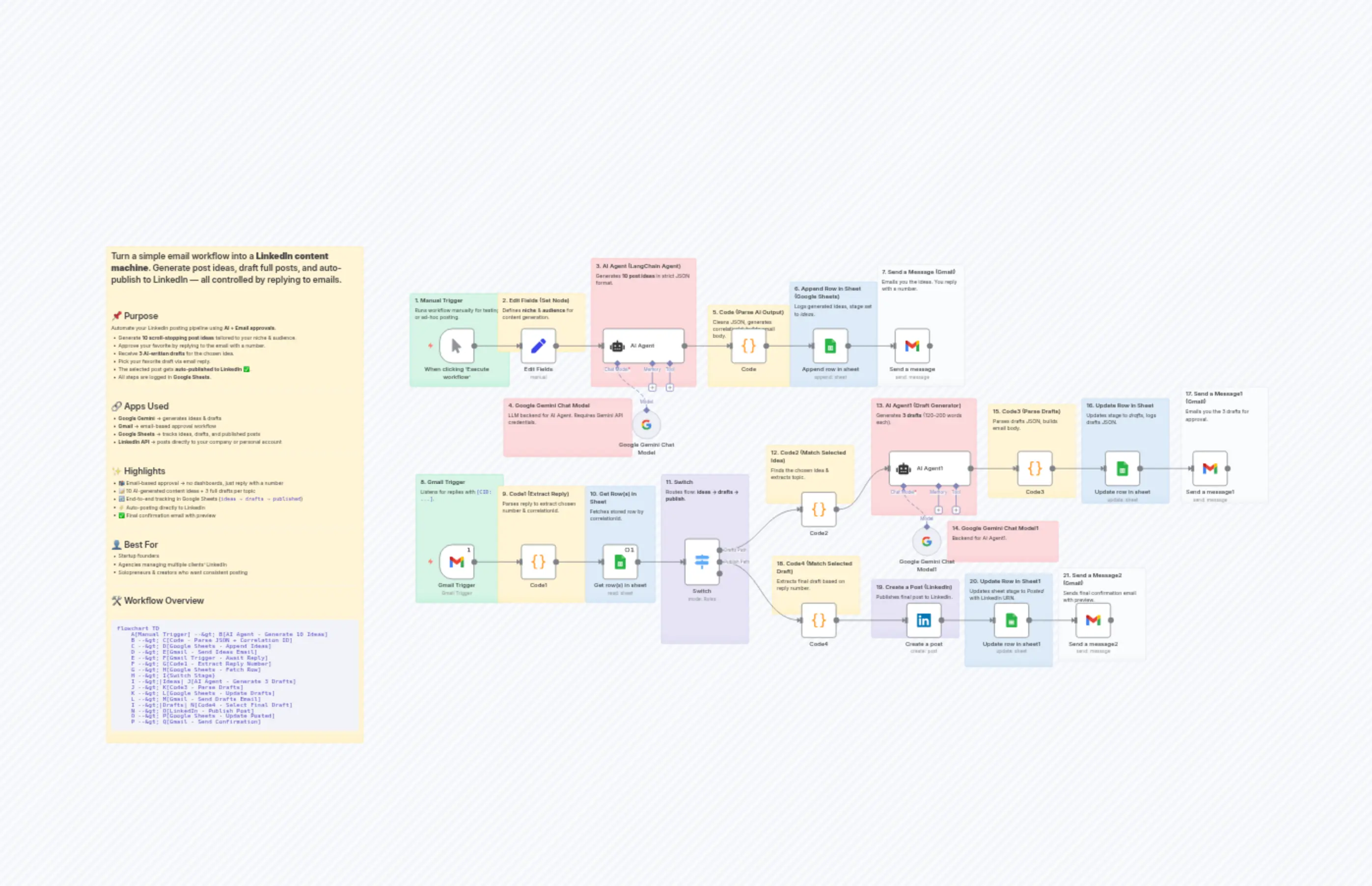Select the LinkedIn icon on Create a post
The height and width of the screenshot is (886, 1372).
pos(925,620)
